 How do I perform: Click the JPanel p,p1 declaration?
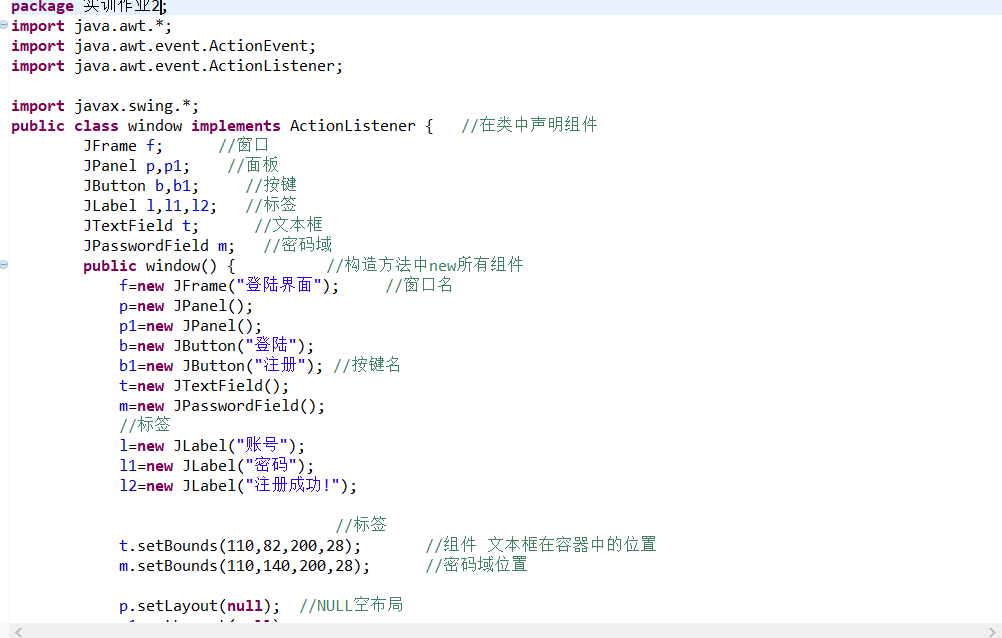point(136,166)
